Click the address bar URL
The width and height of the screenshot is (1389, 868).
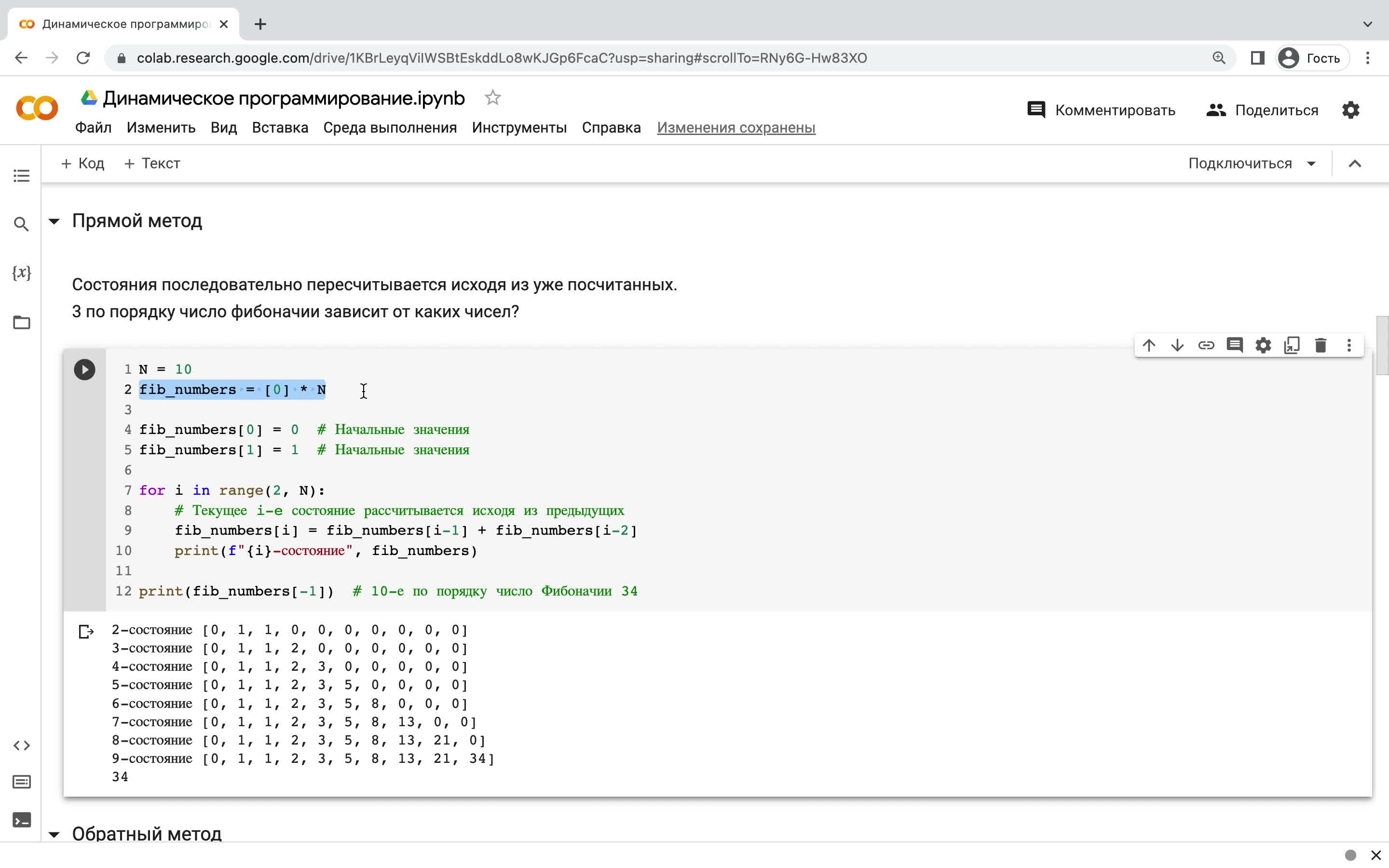click(x=502, y=58)
